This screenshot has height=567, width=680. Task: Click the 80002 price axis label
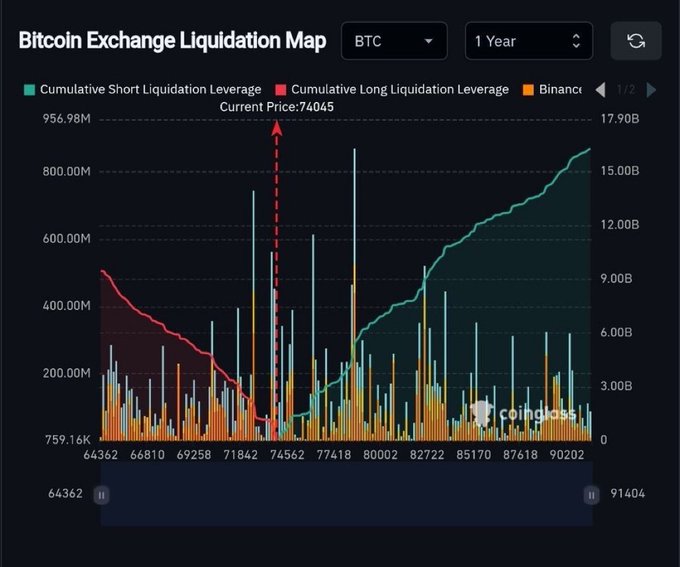380,455
